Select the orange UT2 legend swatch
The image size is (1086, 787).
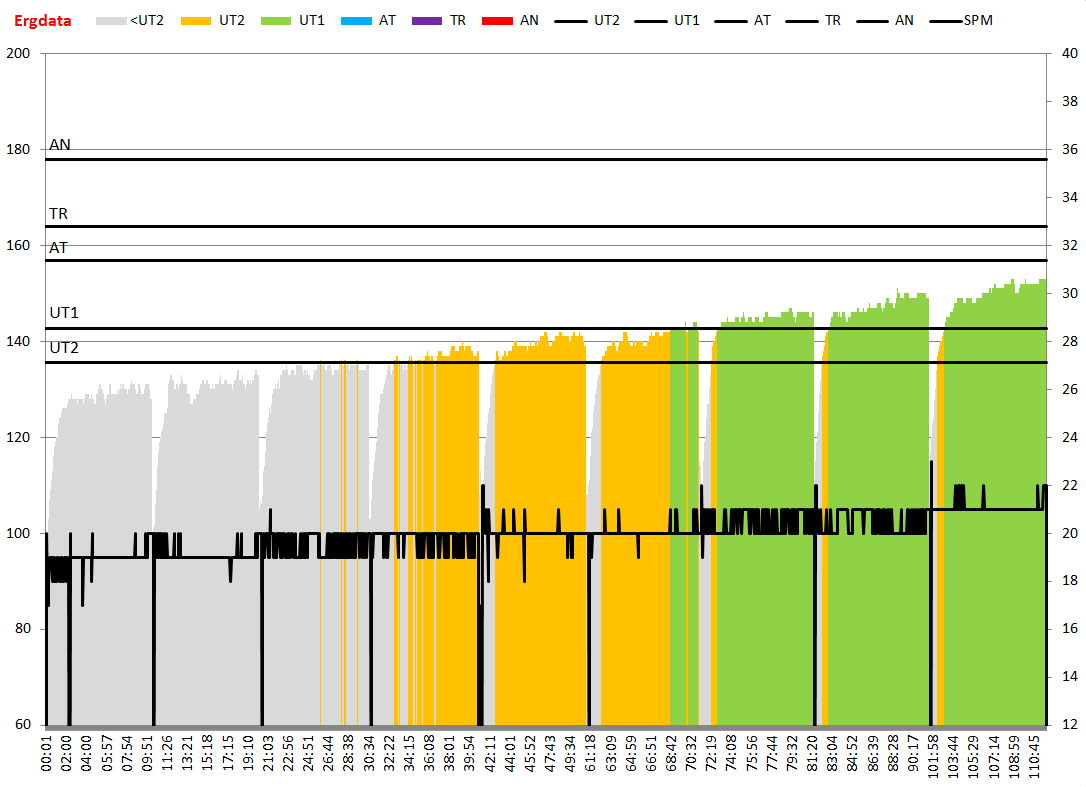[198, 20]
